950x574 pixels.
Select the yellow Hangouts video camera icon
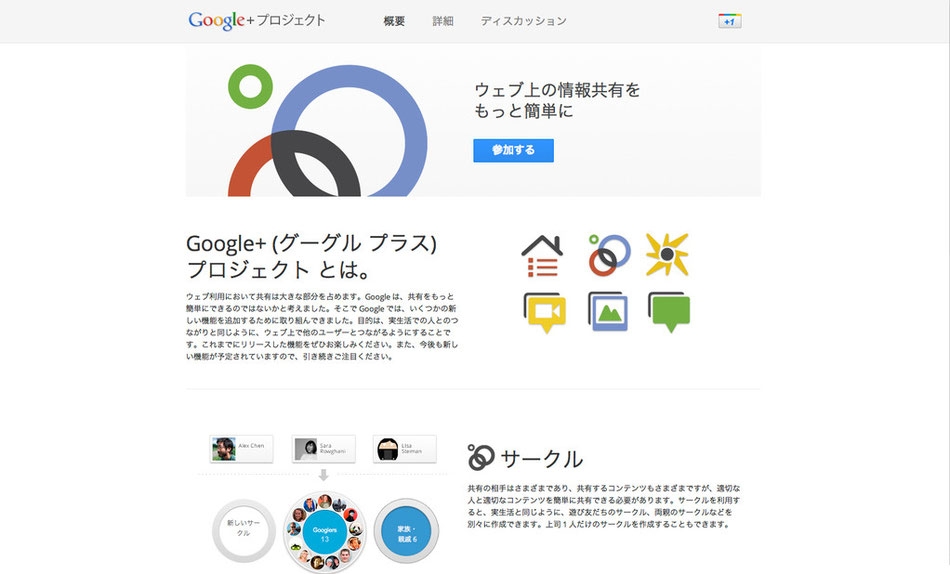point(545,313)
